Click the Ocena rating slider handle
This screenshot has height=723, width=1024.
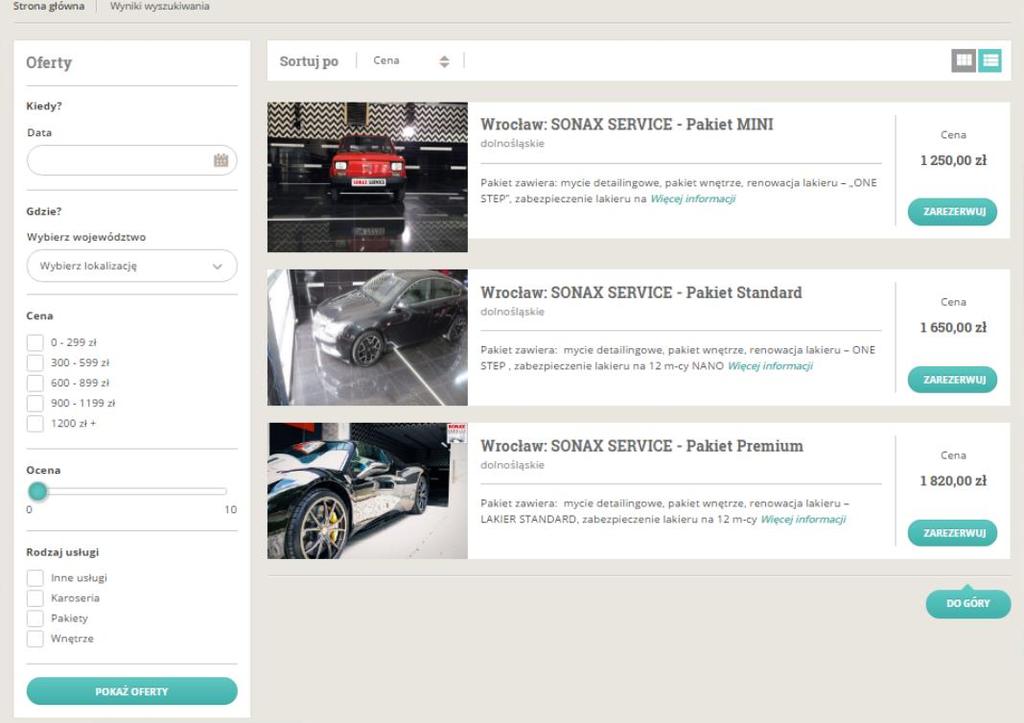(38, 491)
